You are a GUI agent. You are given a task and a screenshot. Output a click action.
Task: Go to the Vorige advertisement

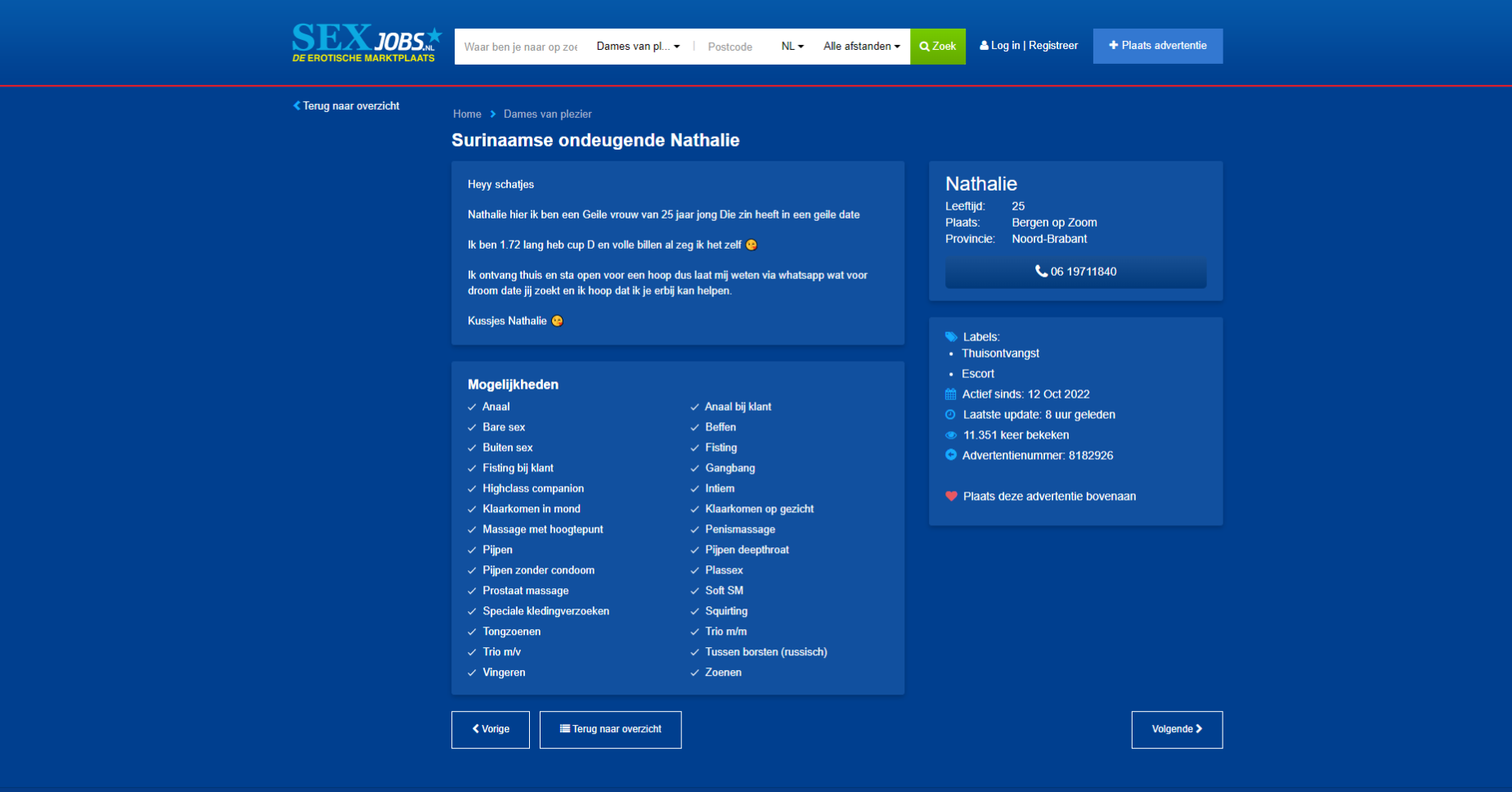491,729
